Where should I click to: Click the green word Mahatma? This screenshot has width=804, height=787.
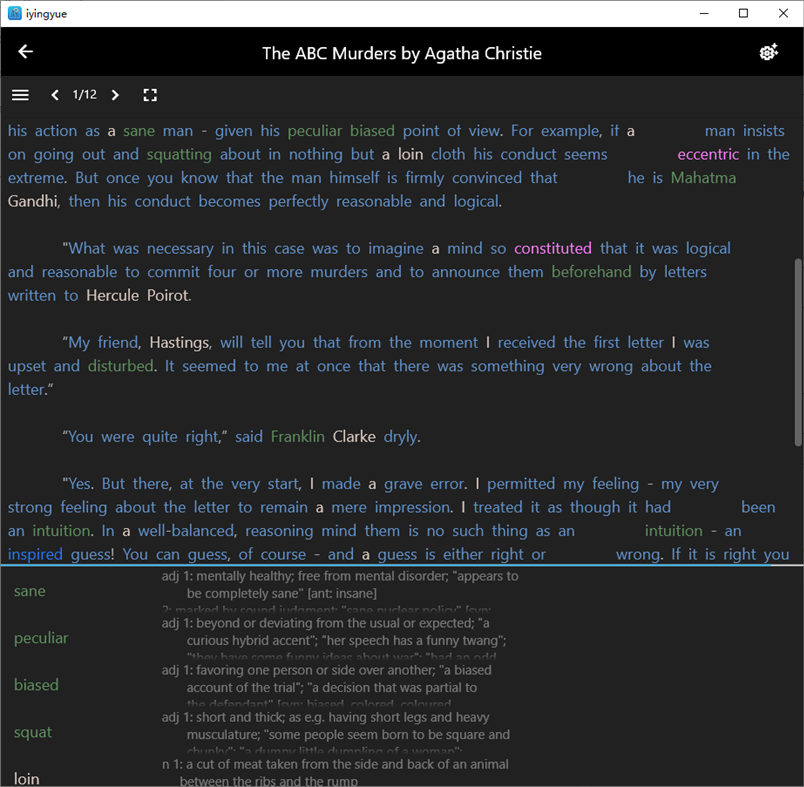click(x=703, y=177)
